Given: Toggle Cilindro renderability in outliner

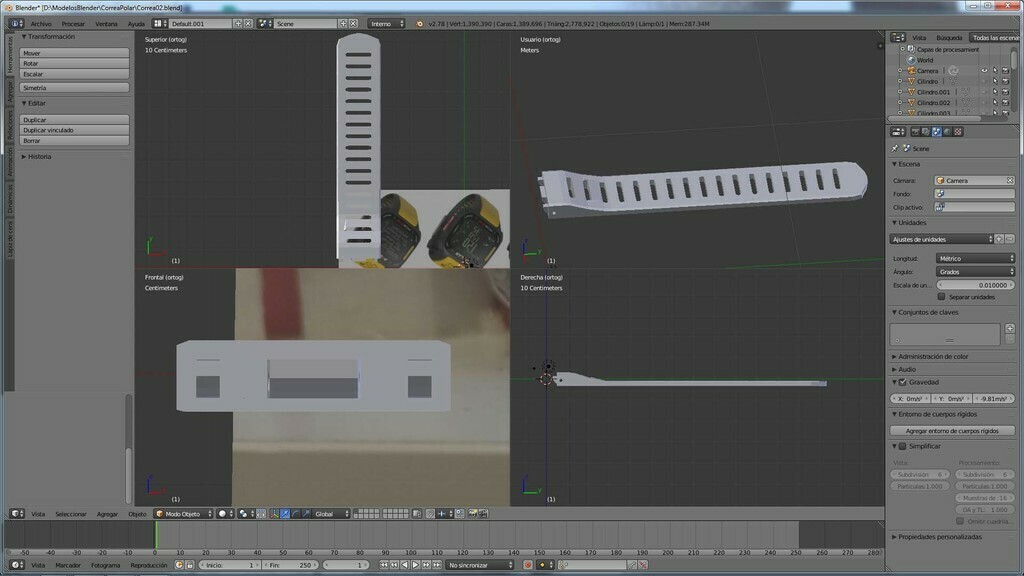Looking at the screenshot, I should 1005,82.
